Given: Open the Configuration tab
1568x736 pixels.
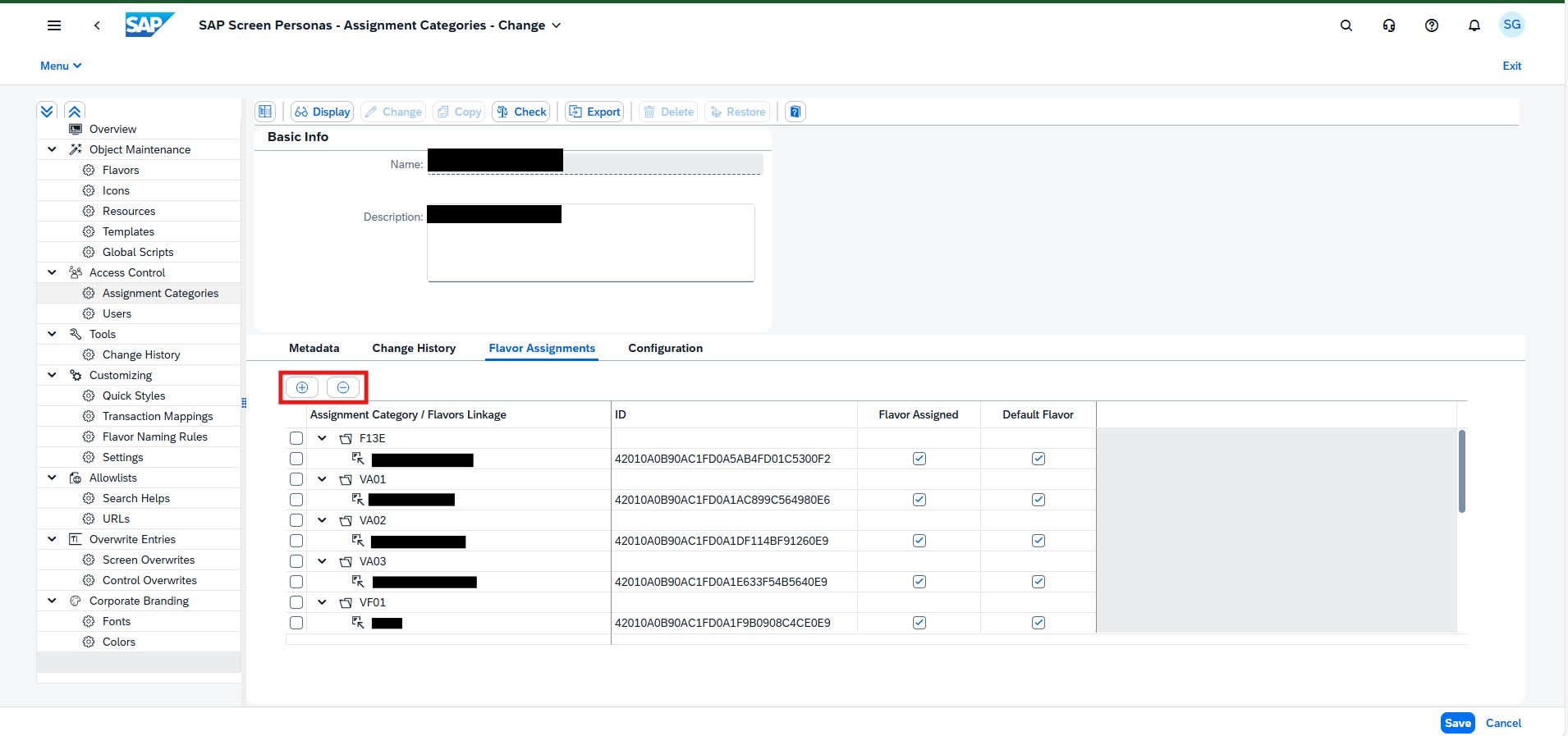Looking at the screenshot, I should [x=665, y=348].
